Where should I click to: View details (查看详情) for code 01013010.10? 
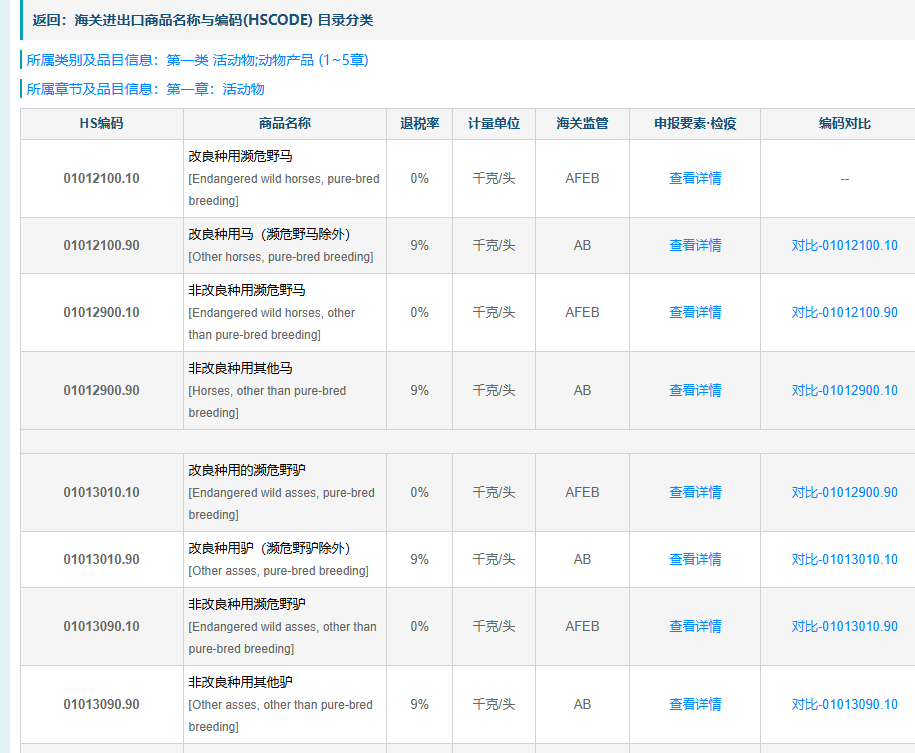click(x=694, y=493)
